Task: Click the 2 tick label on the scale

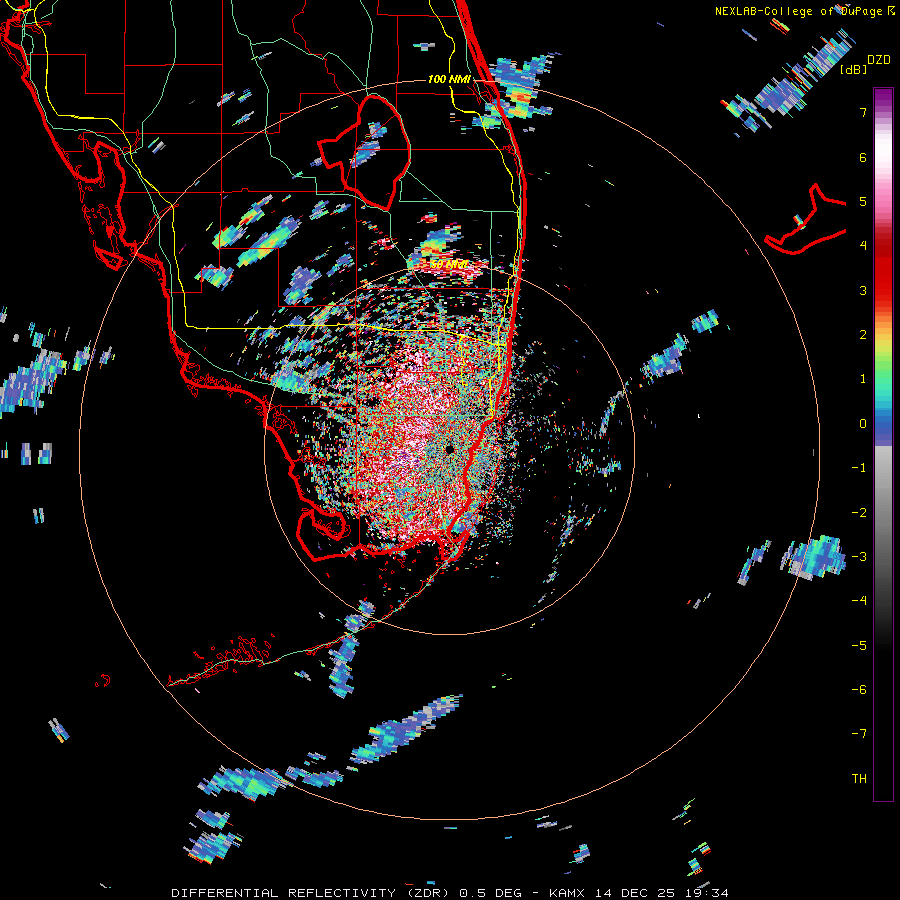Action: click(x=863, y=335)
